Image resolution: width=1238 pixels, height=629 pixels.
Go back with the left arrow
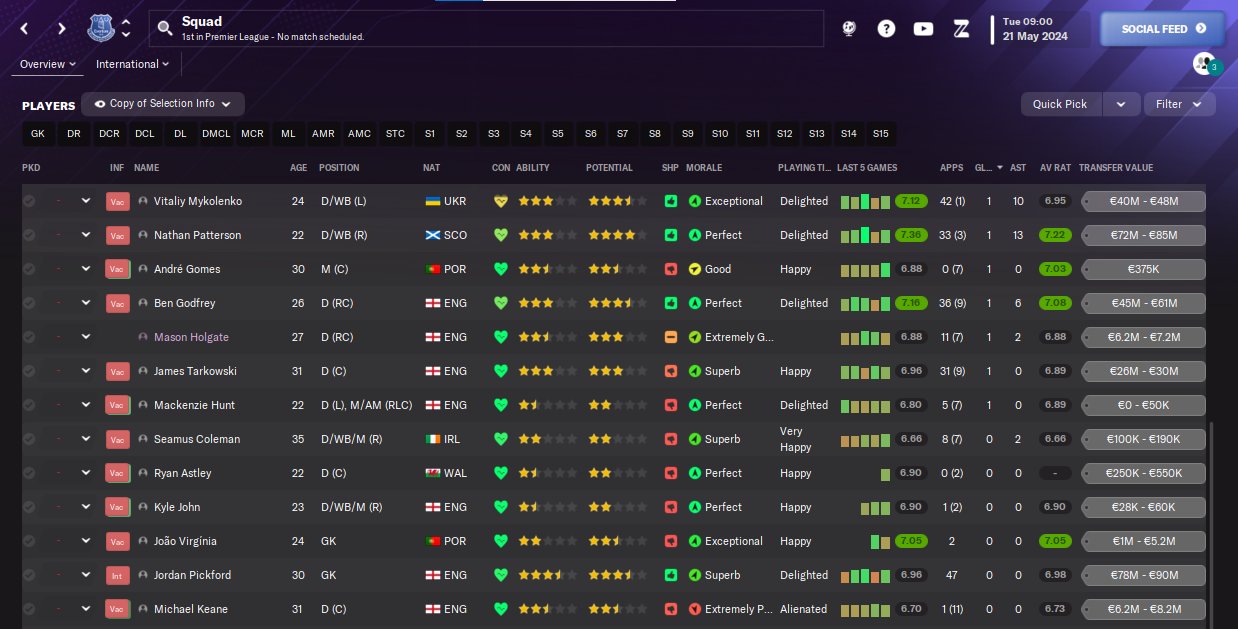[x=25, y=28]
